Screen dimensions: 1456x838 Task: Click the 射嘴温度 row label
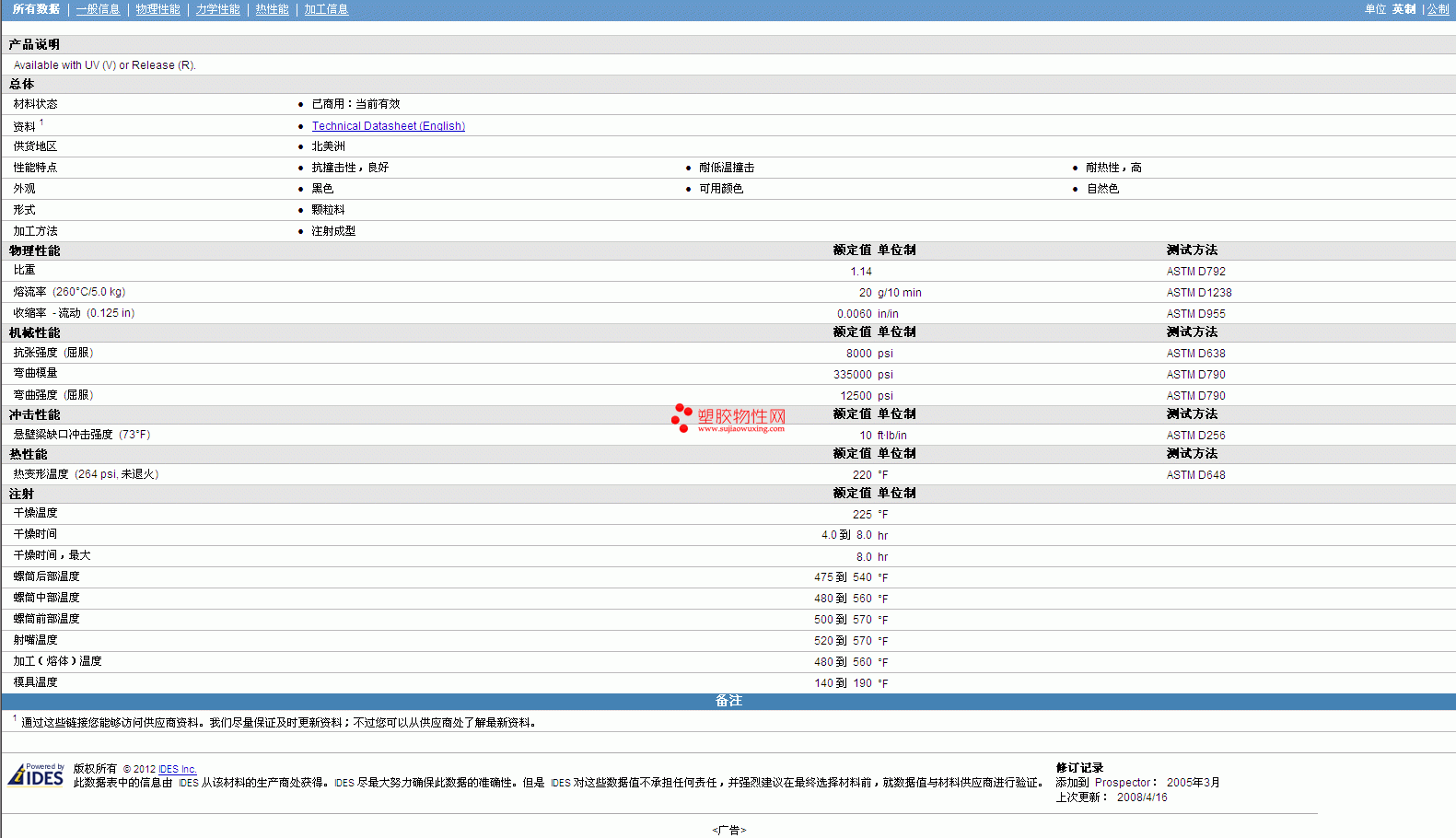(35, 640)
